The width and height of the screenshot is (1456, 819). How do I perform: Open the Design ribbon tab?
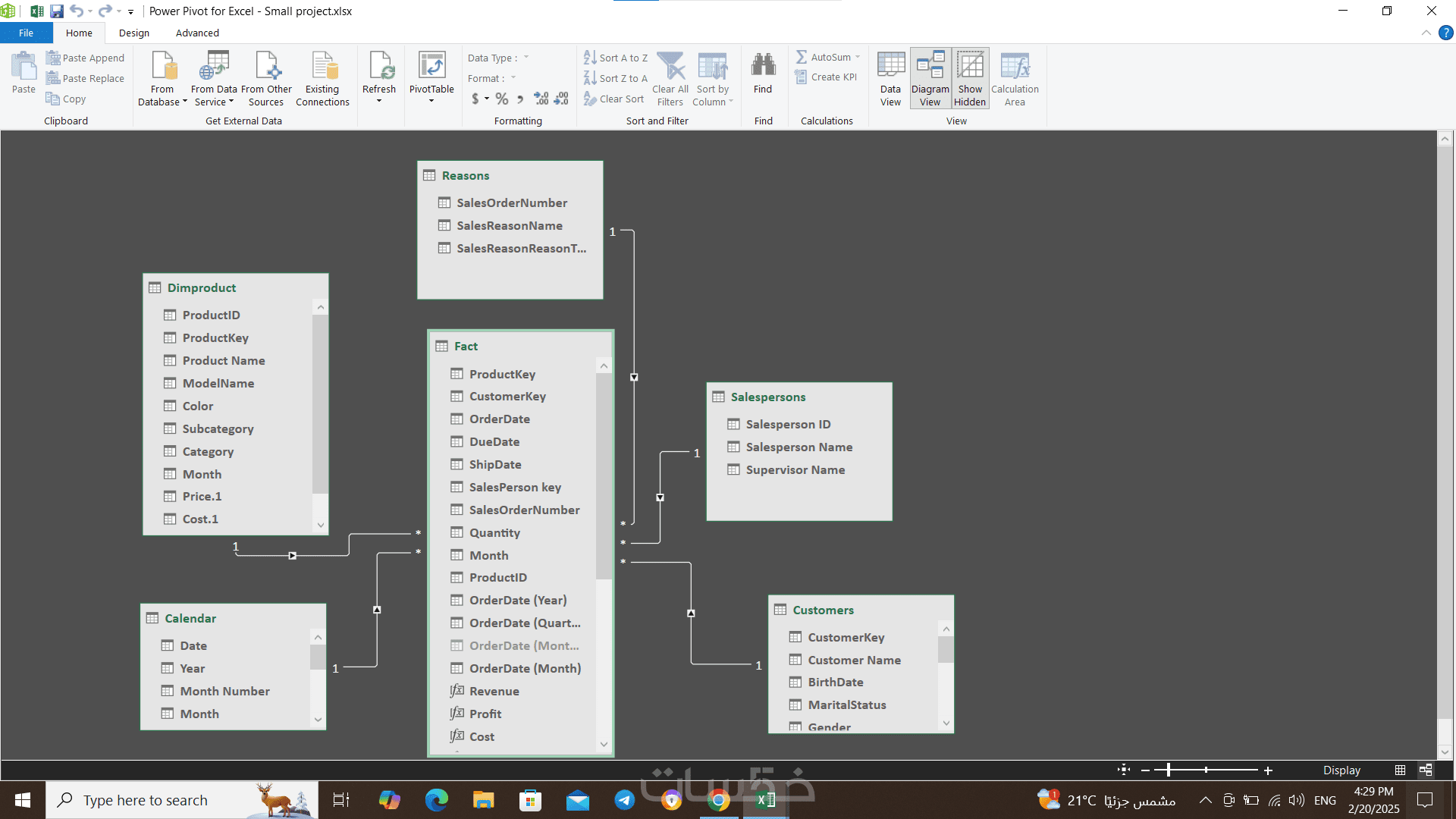point(134,33)
